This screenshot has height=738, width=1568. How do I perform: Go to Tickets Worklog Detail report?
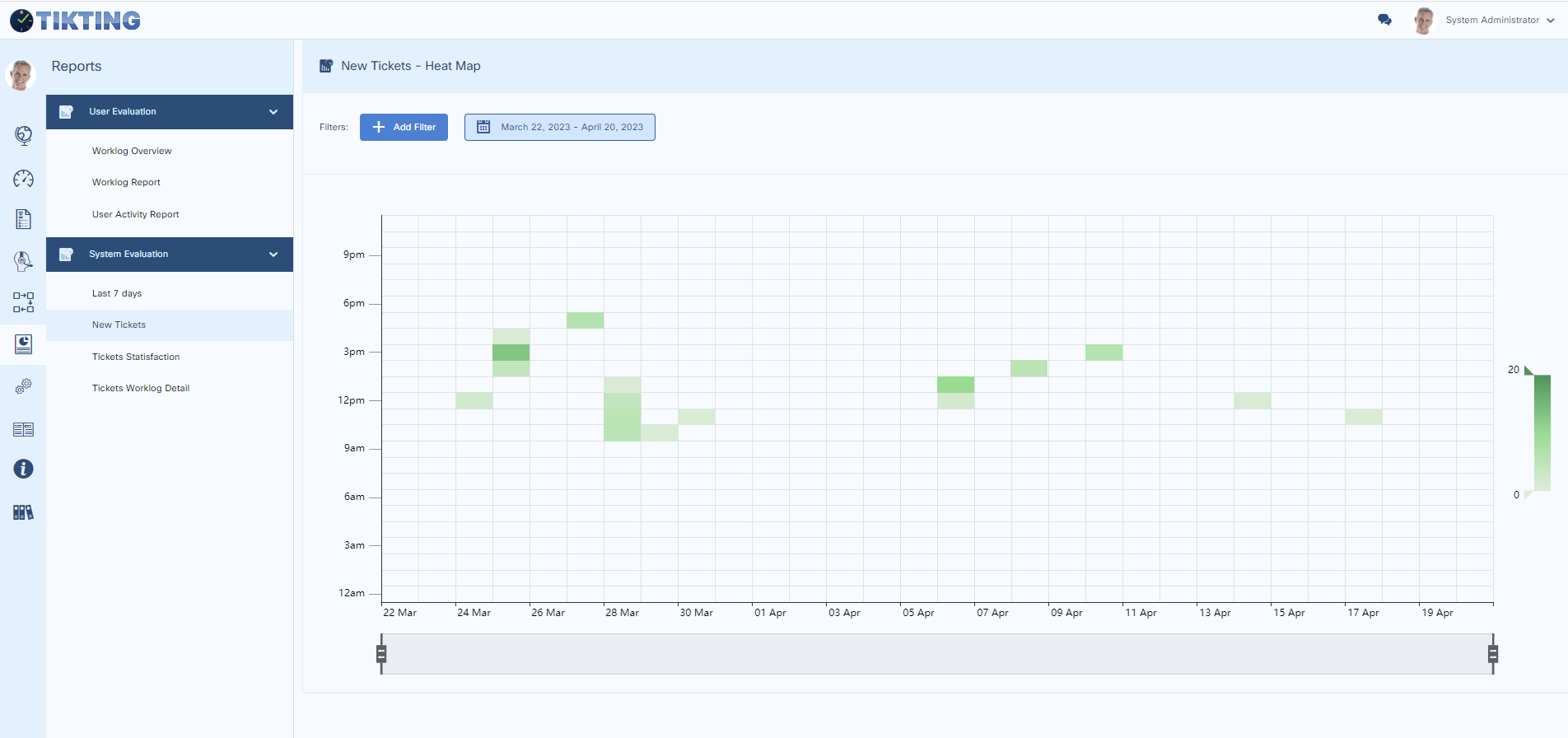[x=141, y=389]
